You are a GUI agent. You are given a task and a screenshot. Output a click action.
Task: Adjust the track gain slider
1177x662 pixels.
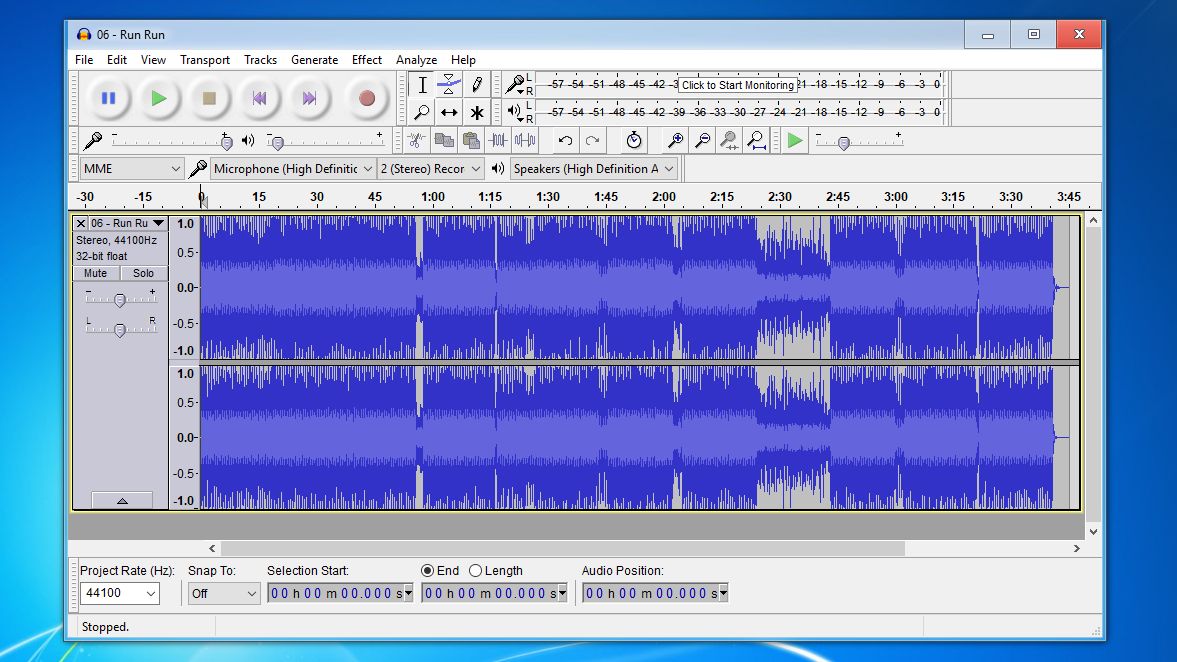click(x=119, y=300)
